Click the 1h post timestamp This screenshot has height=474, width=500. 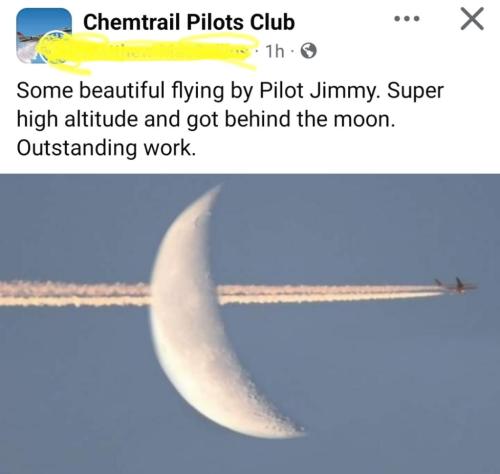[275, 51]
